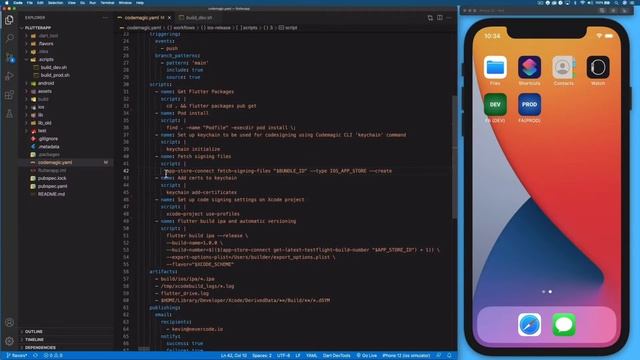Expand the OUTLINE section
The image size is (640, 360).
point(33,332)
